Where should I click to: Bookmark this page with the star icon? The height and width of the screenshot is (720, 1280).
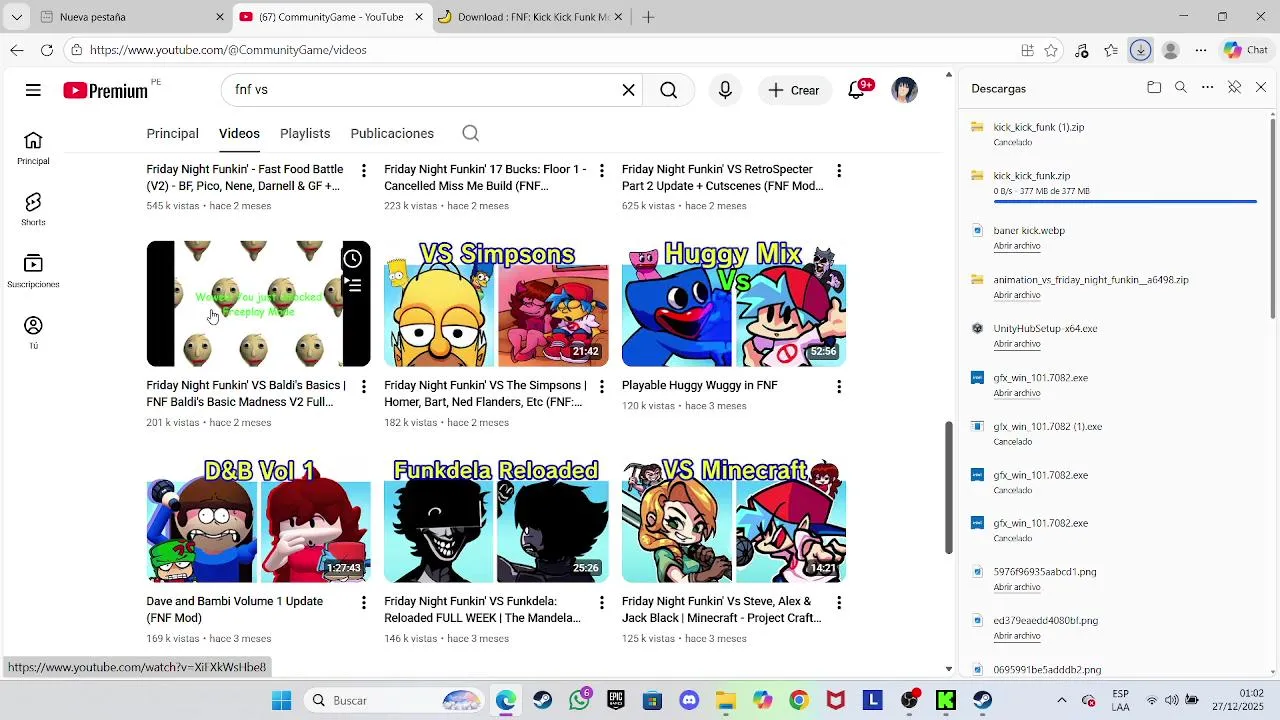coord(1051,50)
